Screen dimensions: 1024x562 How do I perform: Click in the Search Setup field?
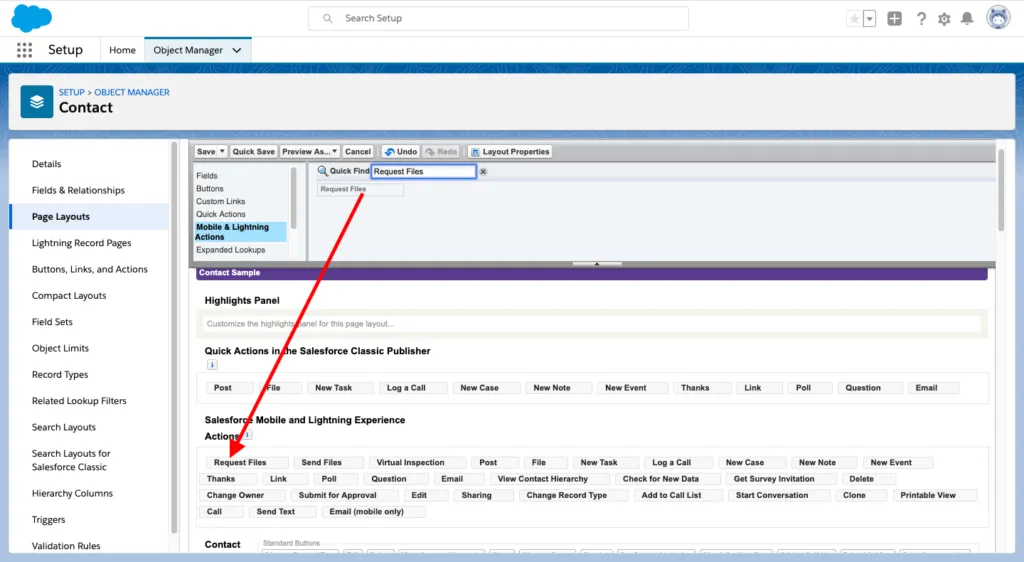(x=500, y=18)
